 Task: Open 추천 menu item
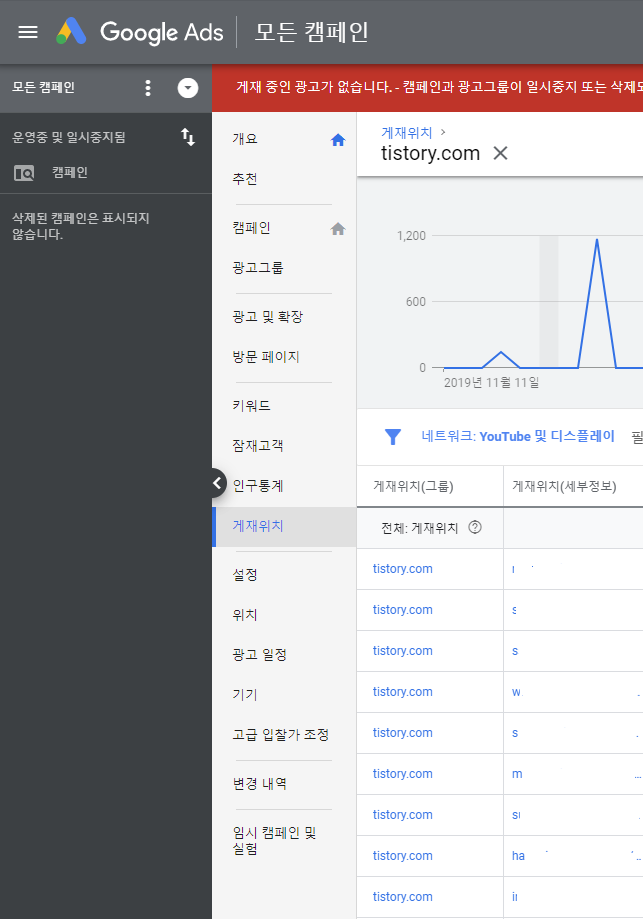coord(244,179)
